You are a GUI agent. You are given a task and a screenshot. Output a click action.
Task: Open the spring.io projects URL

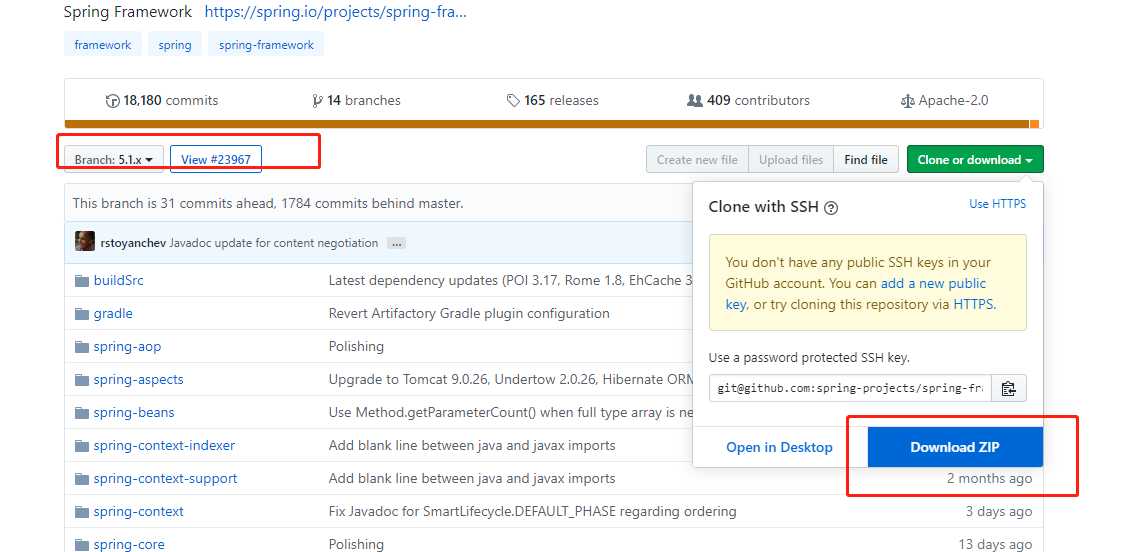tap(336, 12)
